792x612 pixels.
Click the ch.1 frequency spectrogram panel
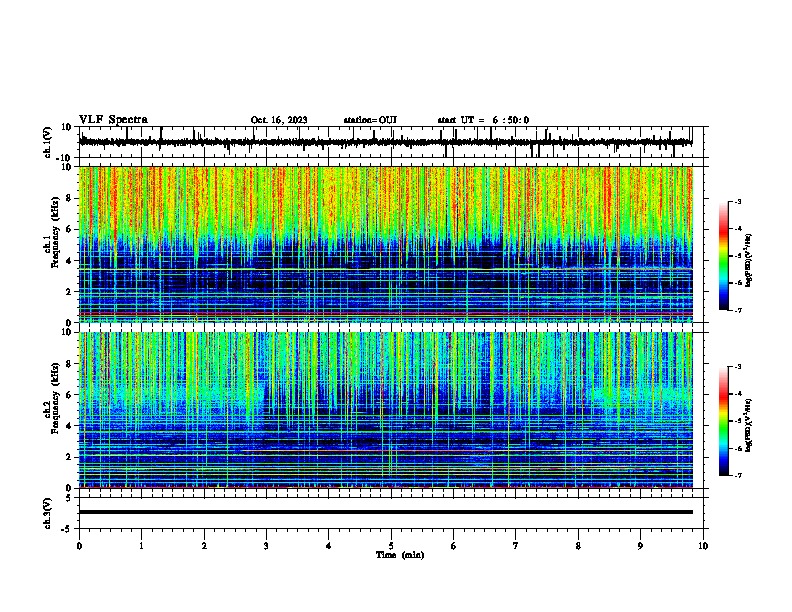386,244
